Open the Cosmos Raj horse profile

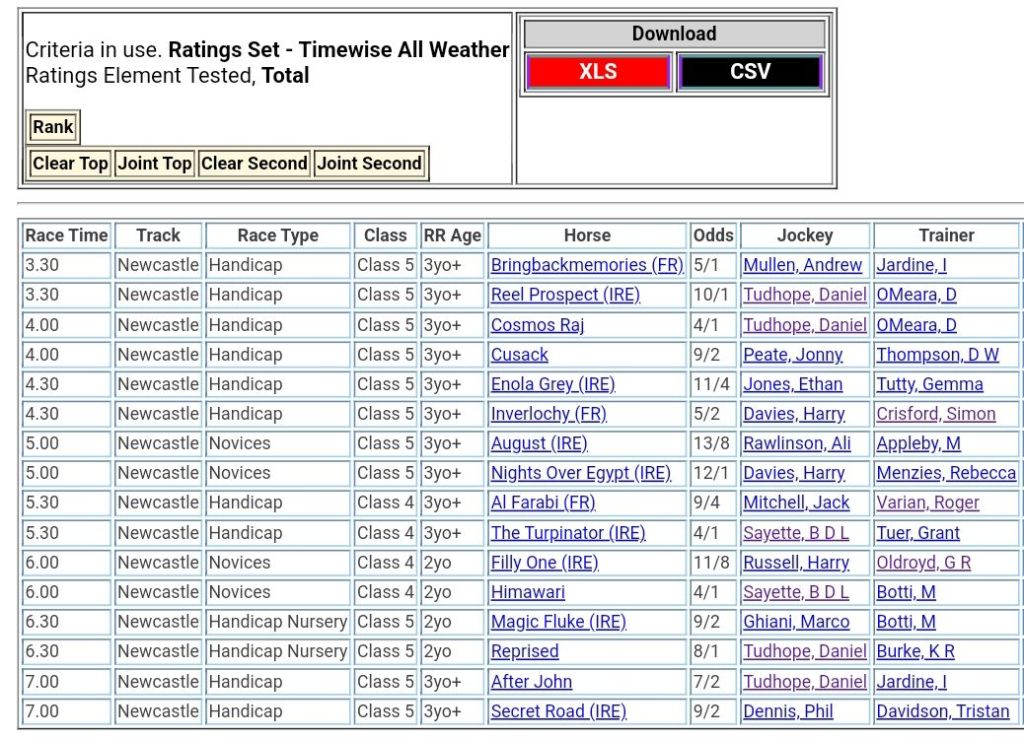(537, 325)
